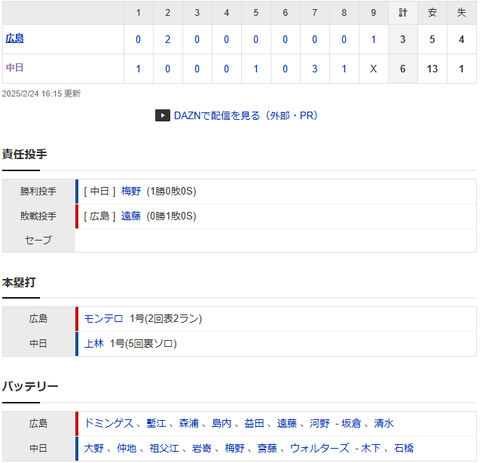This screenshot has height=463, width=480.
Task: Open 岩嵜 player link
Action: [x=202, y=448]
